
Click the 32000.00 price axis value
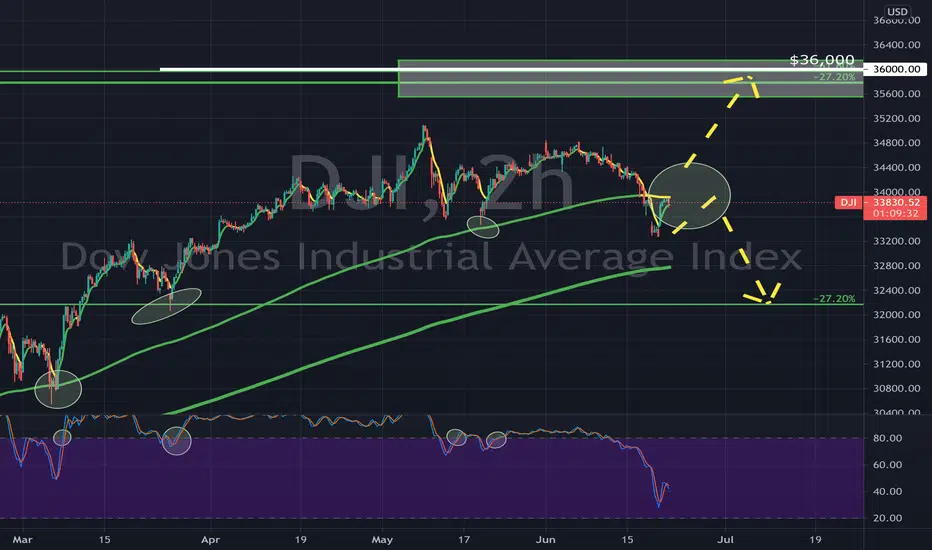tap(896, 315)
